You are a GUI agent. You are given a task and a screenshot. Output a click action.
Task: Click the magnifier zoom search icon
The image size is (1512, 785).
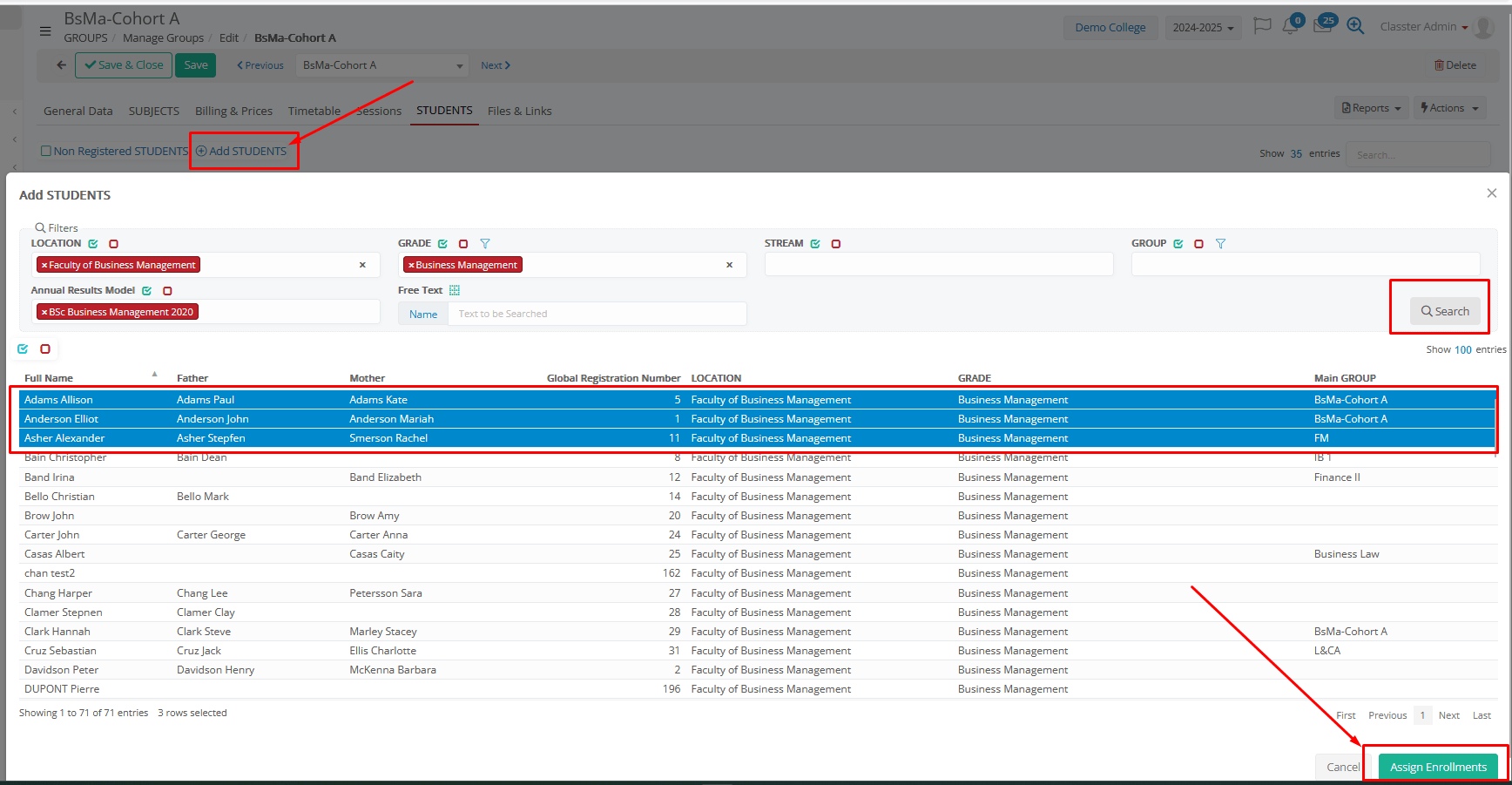[x=1355, y=26]
